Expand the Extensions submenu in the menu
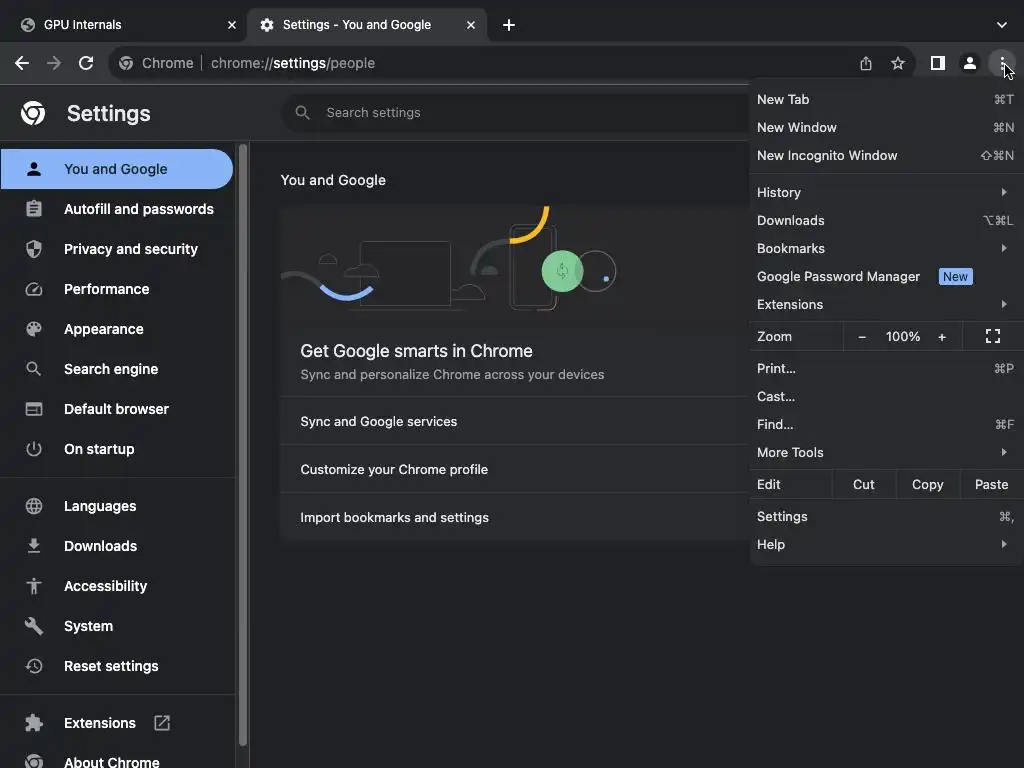Image resolution: width=1024 pixels, height=768 pixels. click(886, 304)
